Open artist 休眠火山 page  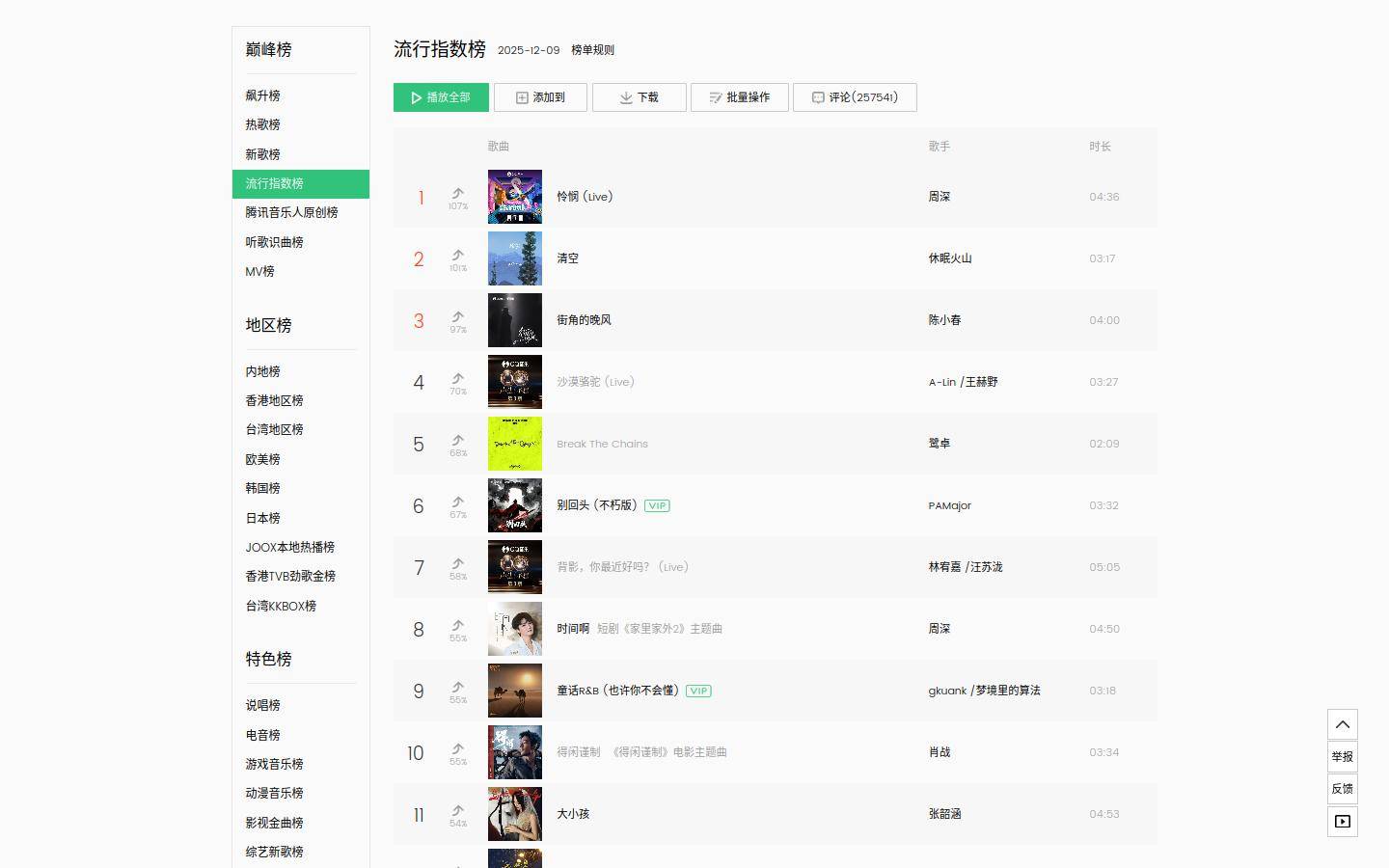[x=950, y=258]
